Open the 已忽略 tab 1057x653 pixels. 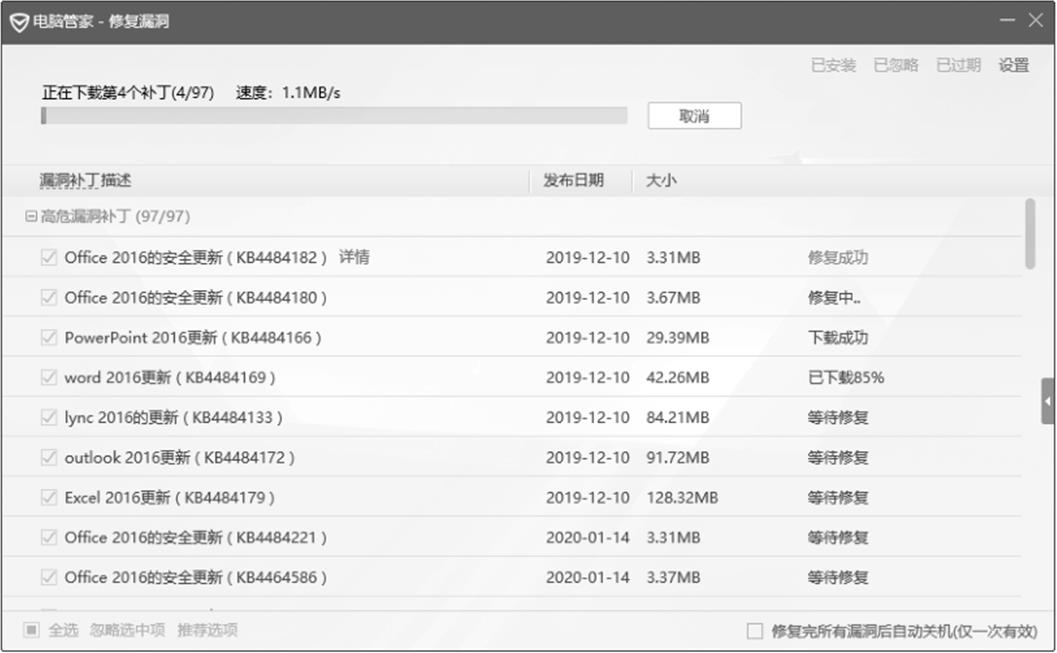(x=895, y=65)
